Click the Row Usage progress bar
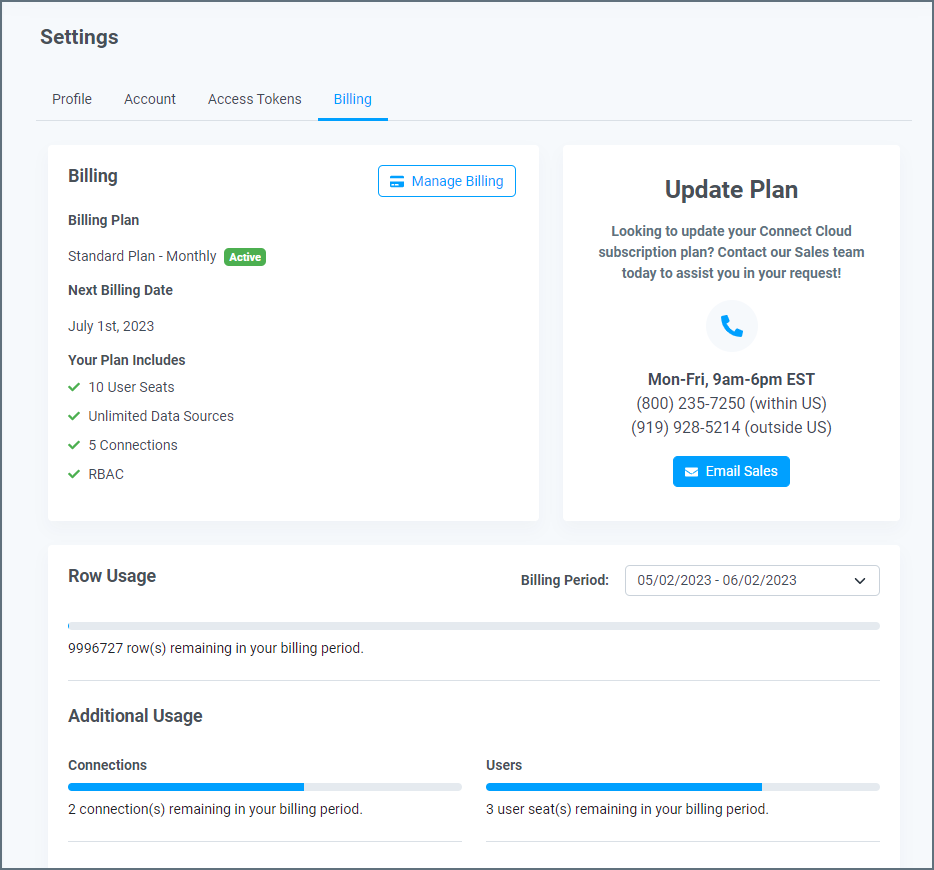 click(x=474, y=626)
